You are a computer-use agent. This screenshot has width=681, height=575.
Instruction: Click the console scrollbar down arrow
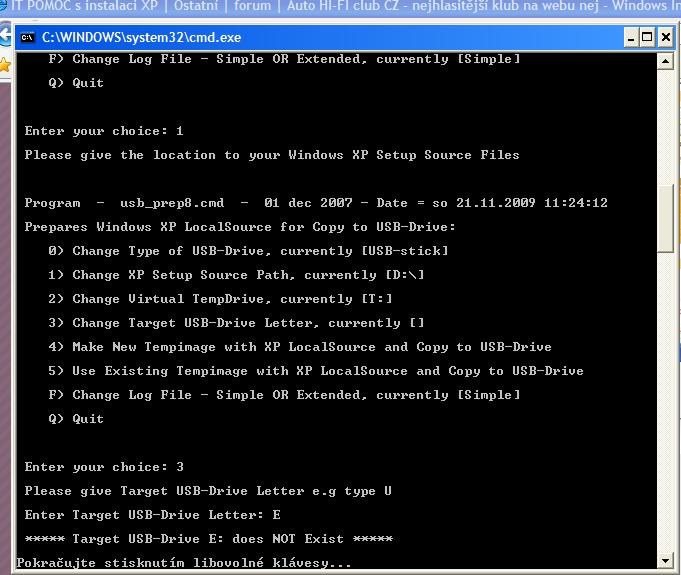coord(666,561)
